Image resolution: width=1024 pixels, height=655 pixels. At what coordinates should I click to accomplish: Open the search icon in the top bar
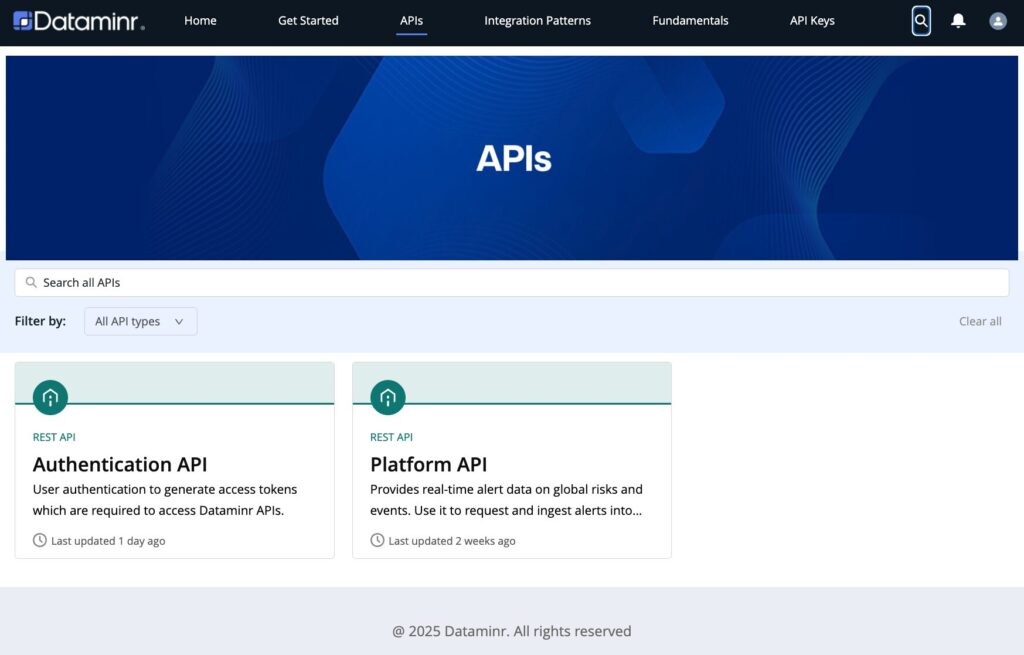click(x=920, y=21)
